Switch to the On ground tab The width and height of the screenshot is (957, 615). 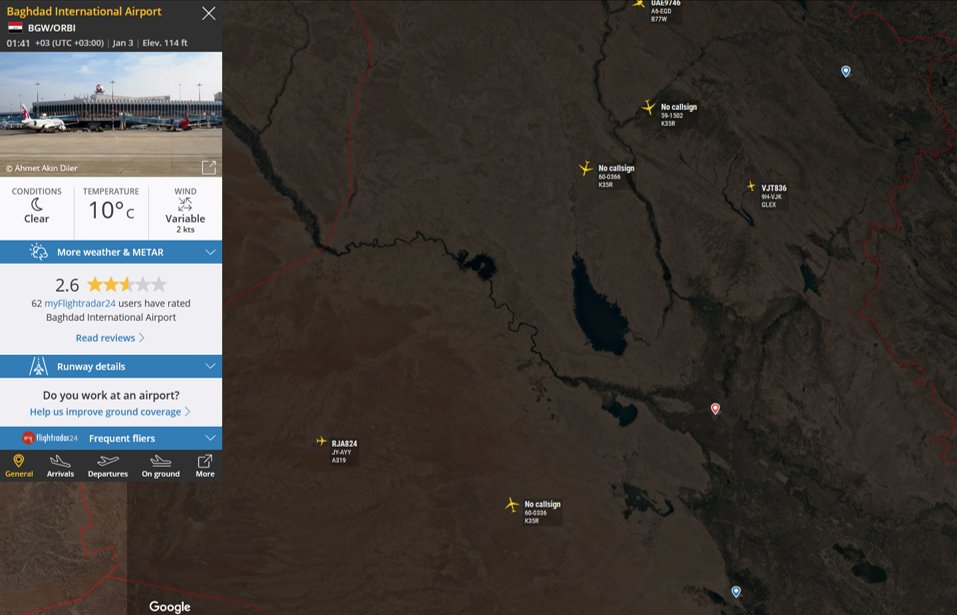point(161,466)
